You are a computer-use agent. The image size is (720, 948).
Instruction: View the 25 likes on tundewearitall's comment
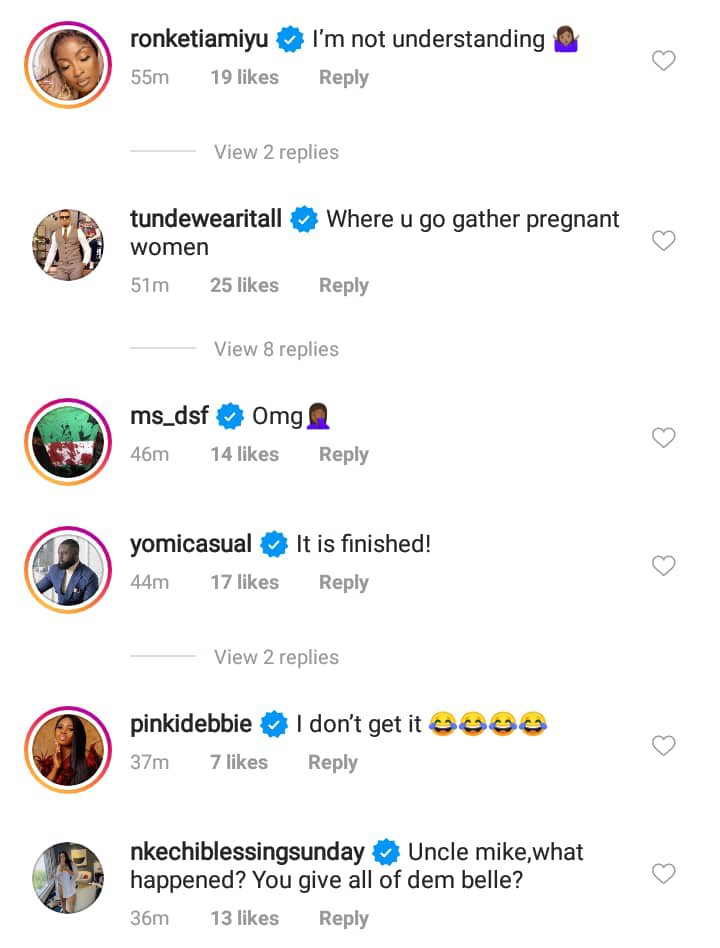pyautogui.click(x=244, y=285)
